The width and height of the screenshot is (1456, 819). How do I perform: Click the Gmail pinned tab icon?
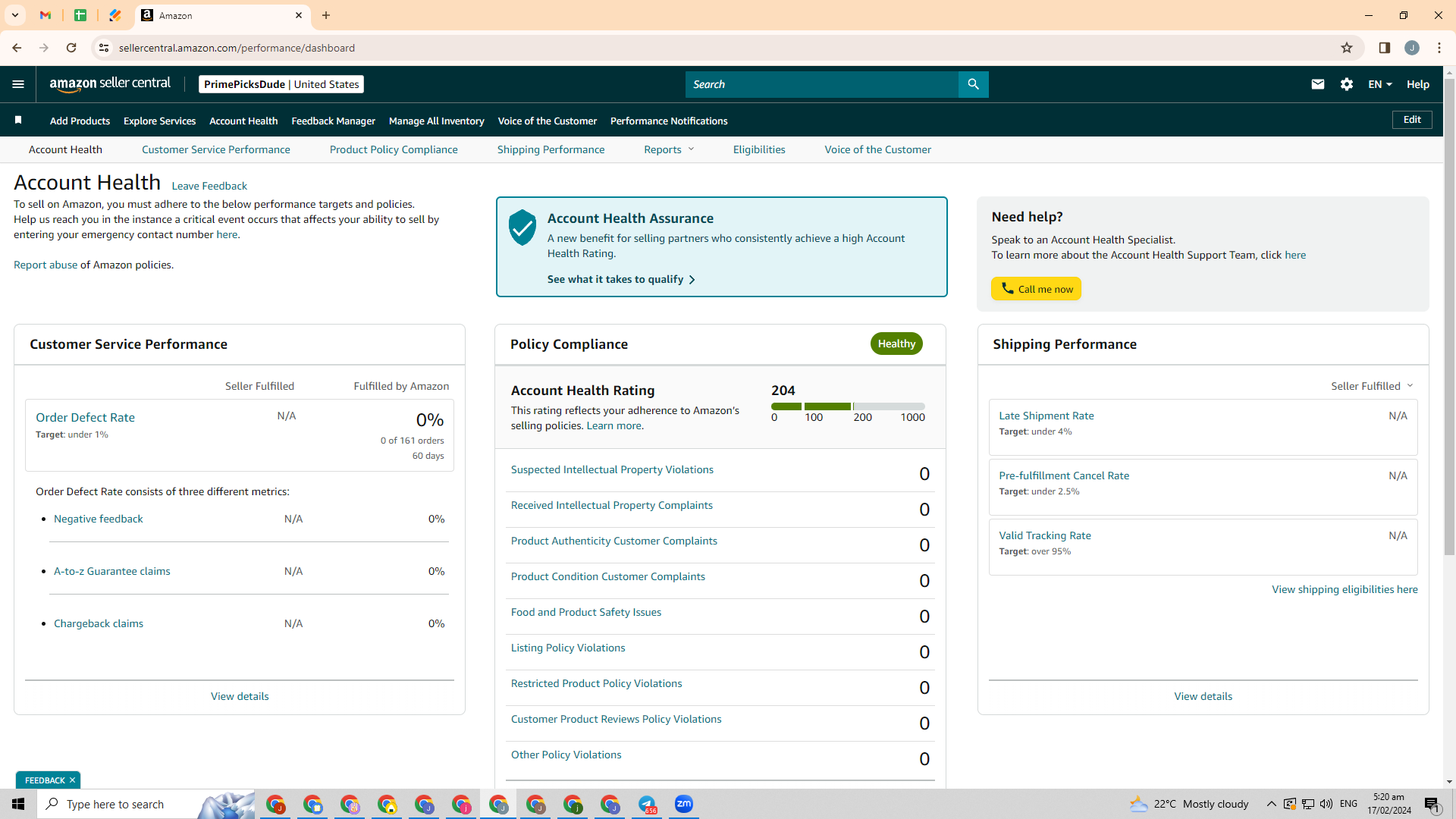point(45,15)
